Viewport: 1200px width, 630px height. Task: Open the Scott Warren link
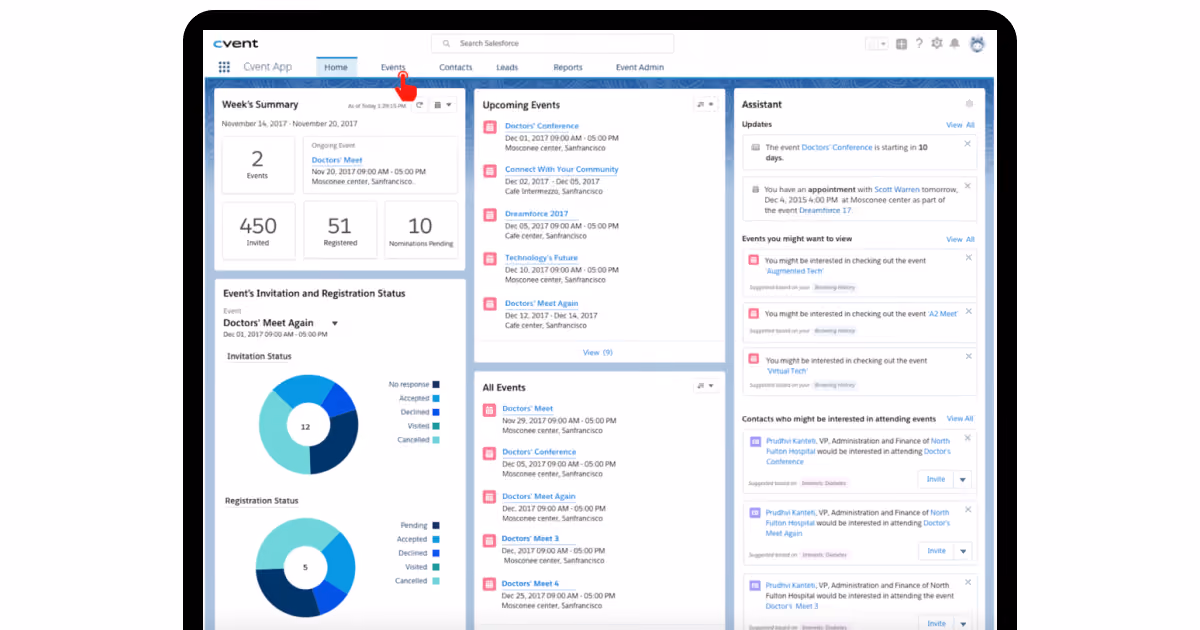coord(895,190)
